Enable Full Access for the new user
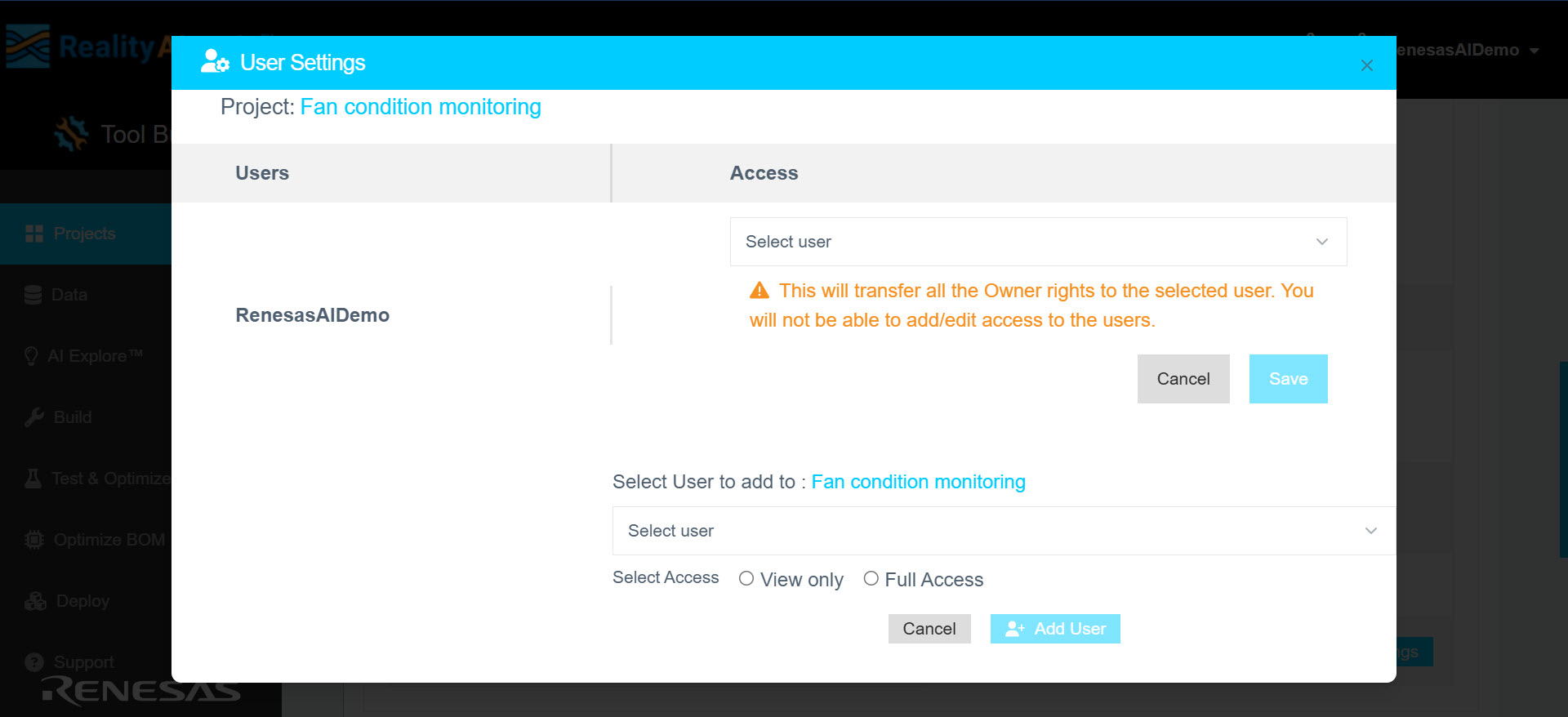The image size is (1568, 717). click(x=871, y=578)
